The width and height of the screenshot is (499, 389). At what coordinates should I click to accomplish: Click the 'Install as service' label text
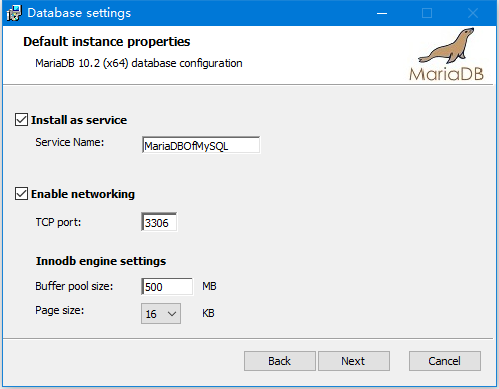(79, 120)
